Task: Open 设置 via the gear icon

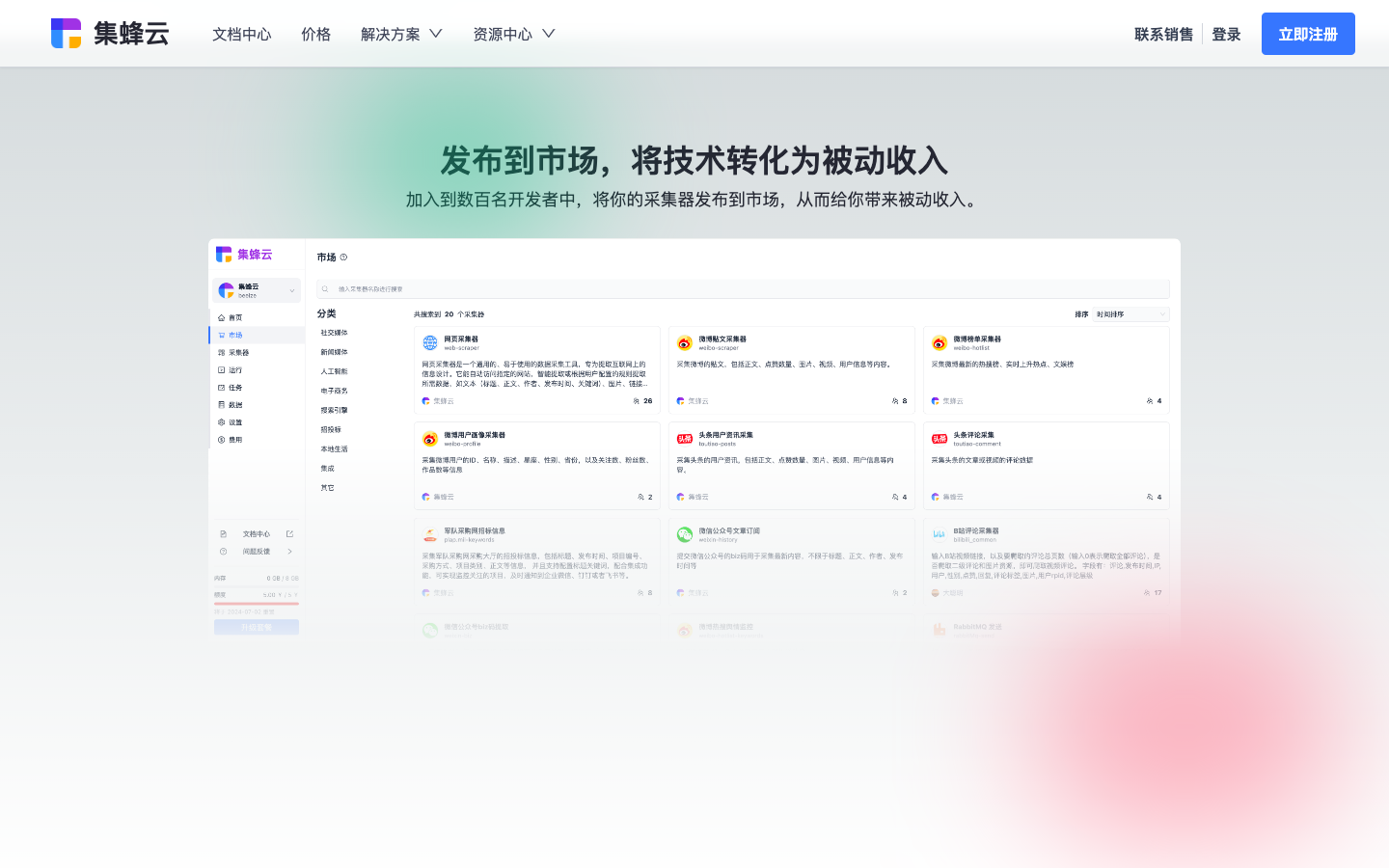Action: click(x=221, y=422)
